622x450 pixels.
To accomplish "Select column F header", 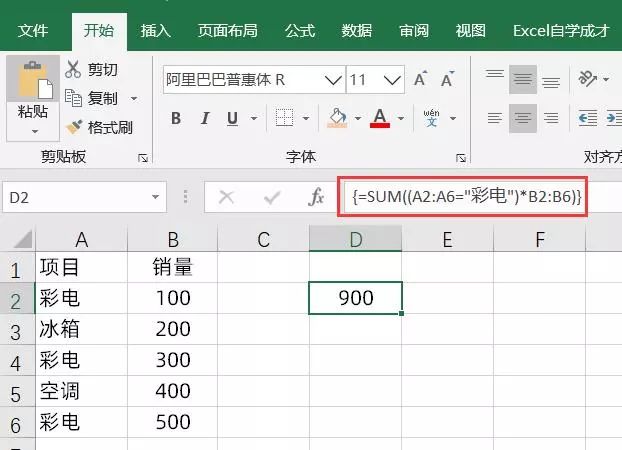I will pyautogui.click(x=539, y=239).
